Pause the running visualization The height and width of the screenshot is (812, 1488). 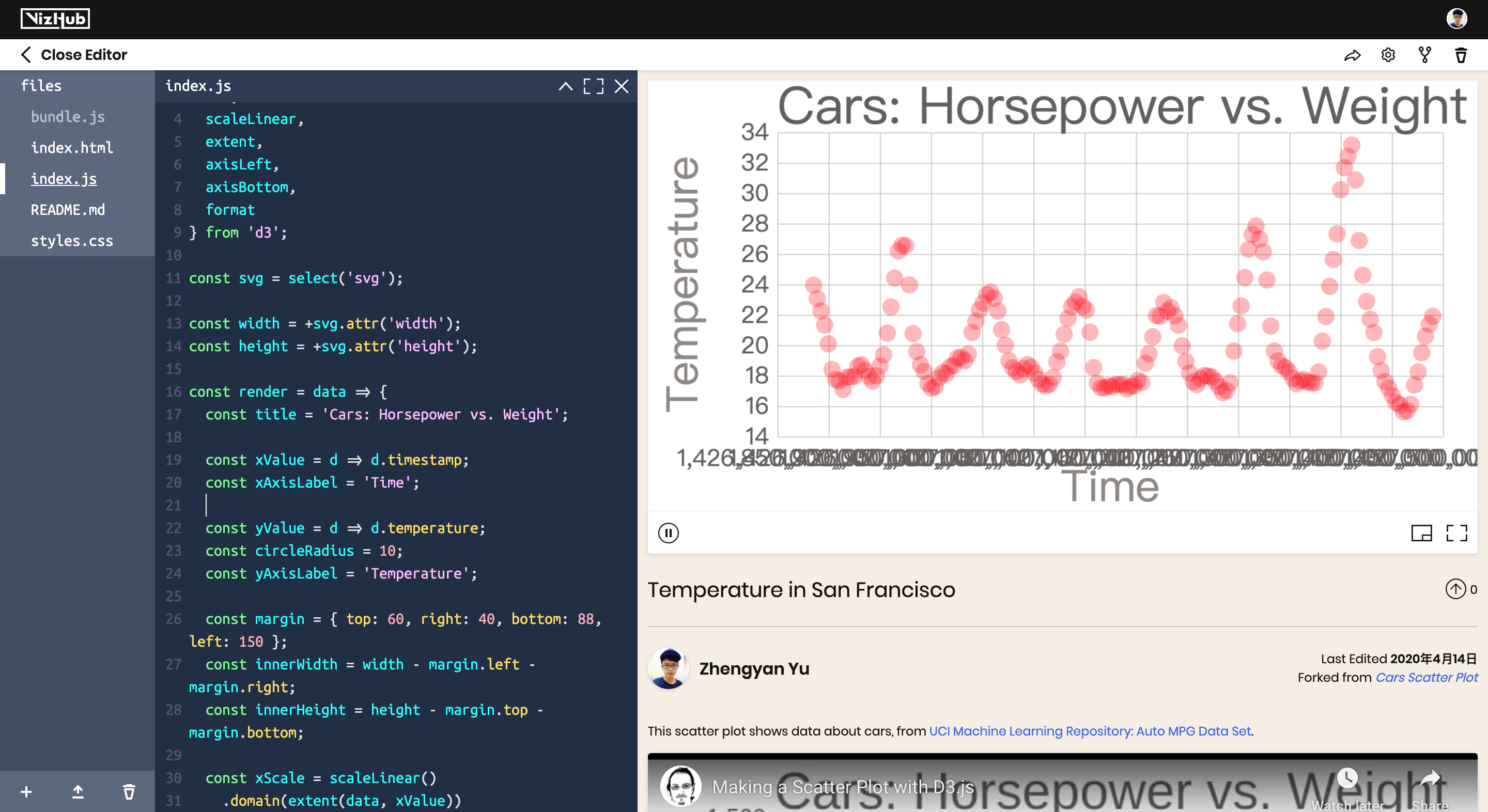pos(669,533)
